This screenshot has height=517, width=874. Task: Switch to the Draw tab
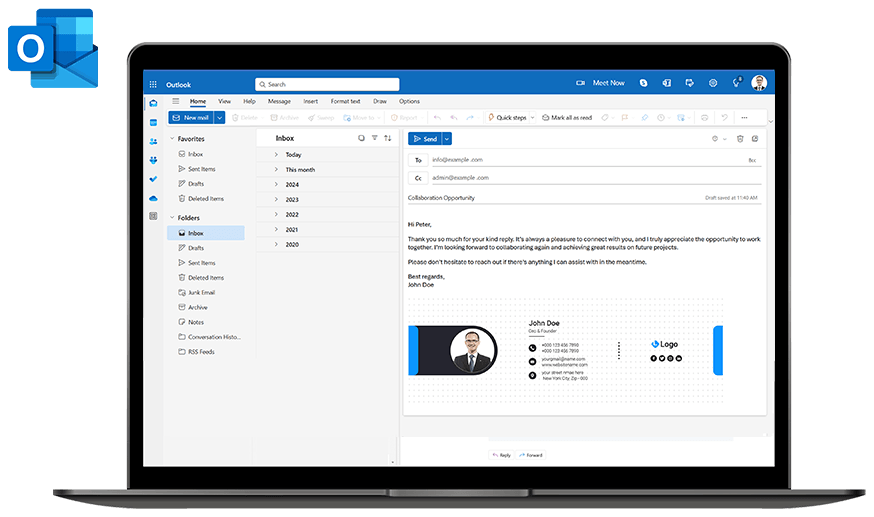click(x=380, y=101)
